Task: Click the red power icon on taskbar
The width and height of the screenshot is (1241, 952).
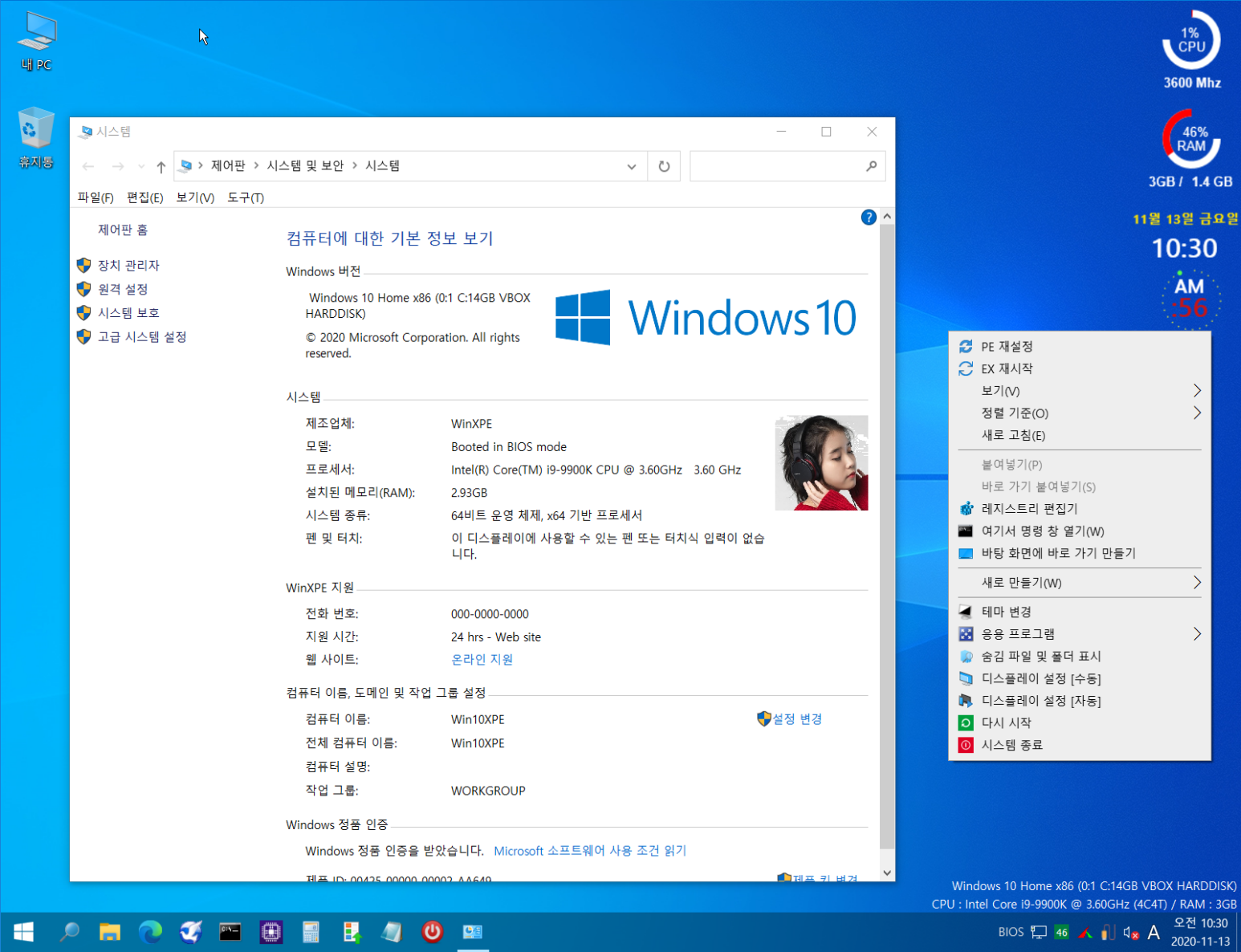Action: (x=432, y=932)
